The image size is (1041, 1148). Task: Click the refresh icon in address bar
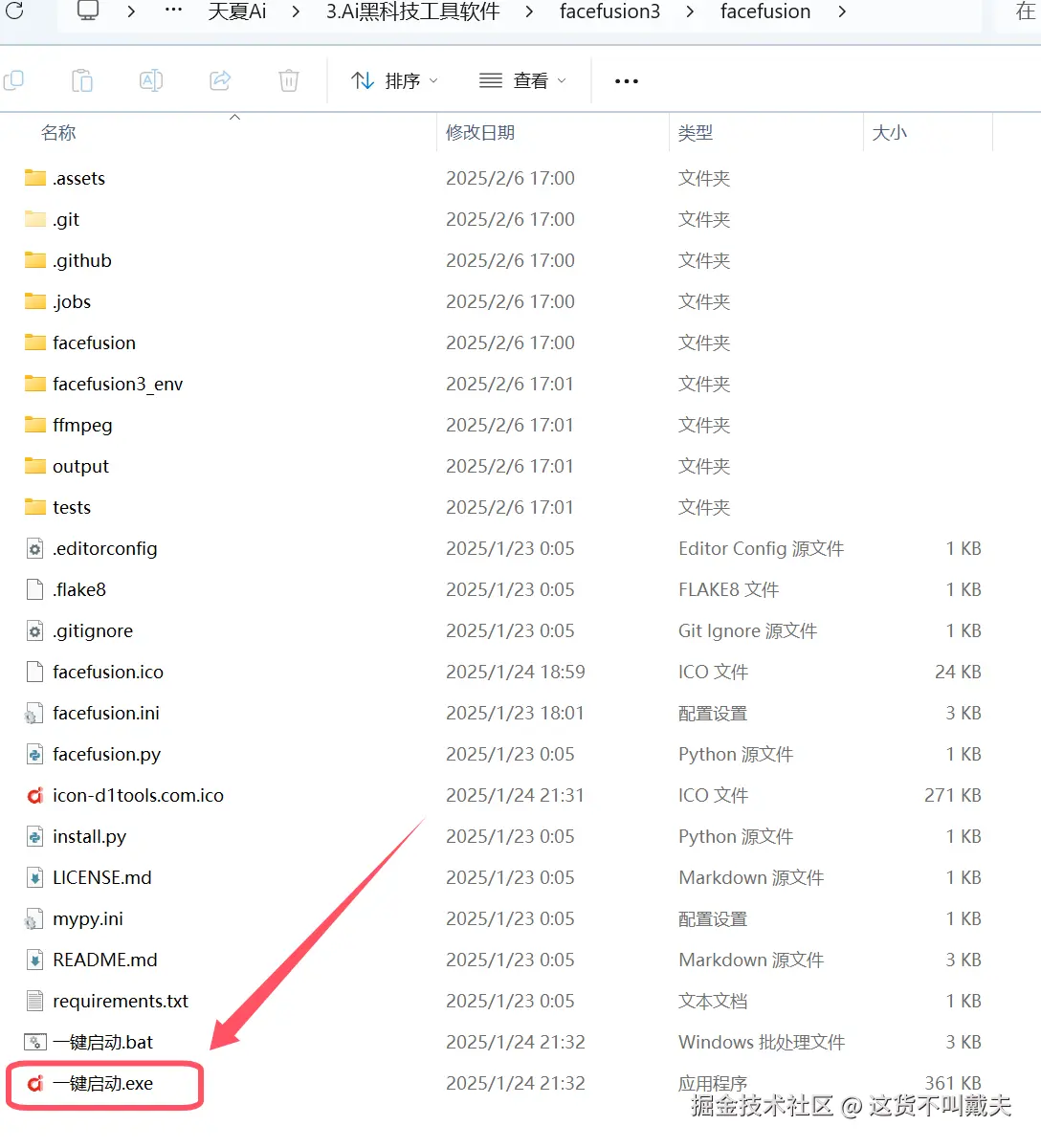(14, 11)
